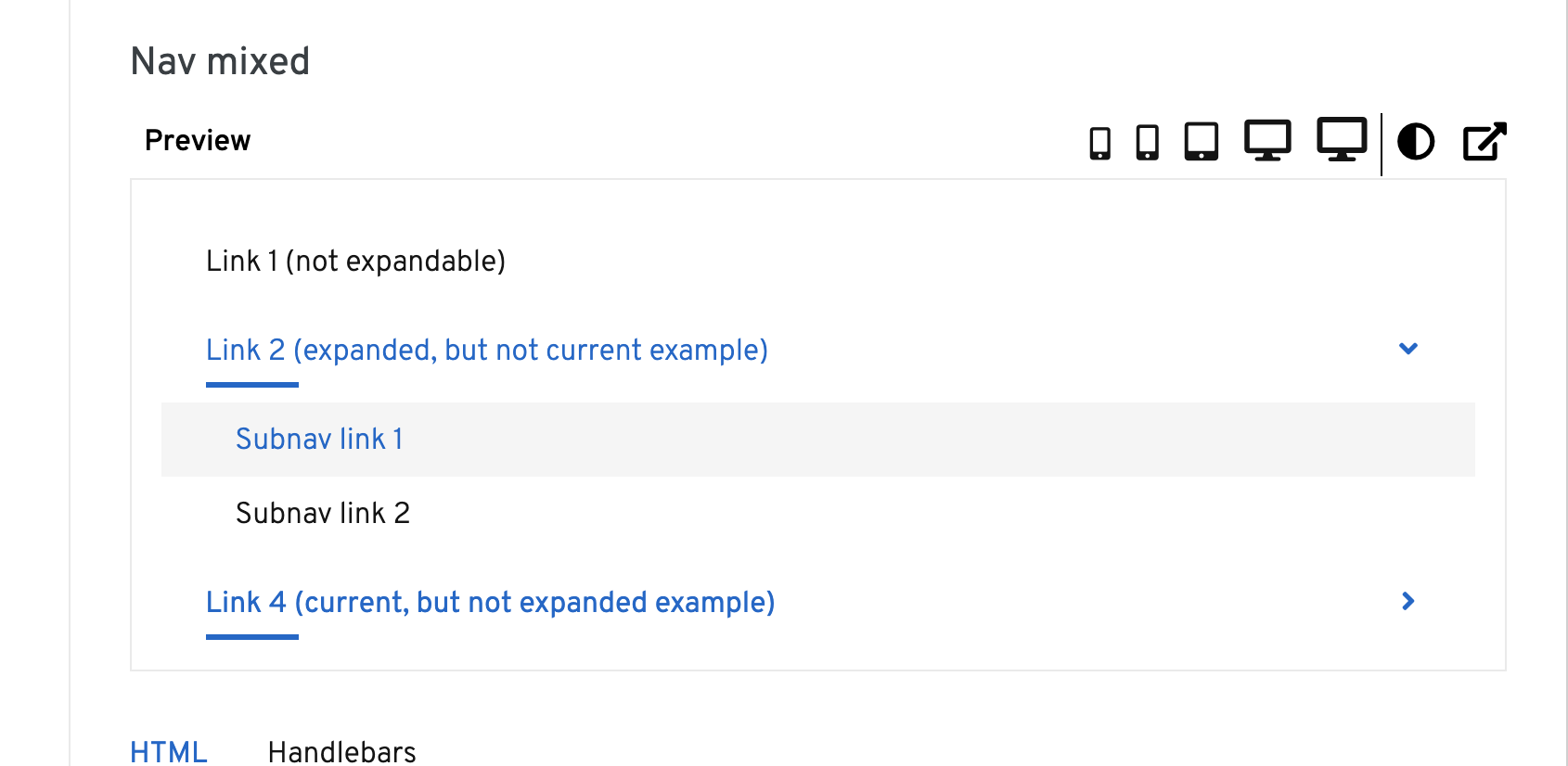Screen dimensions: 1568x766
Task: Toggle the dark mode contrast setting
Action: click(x=1418, y=141)
